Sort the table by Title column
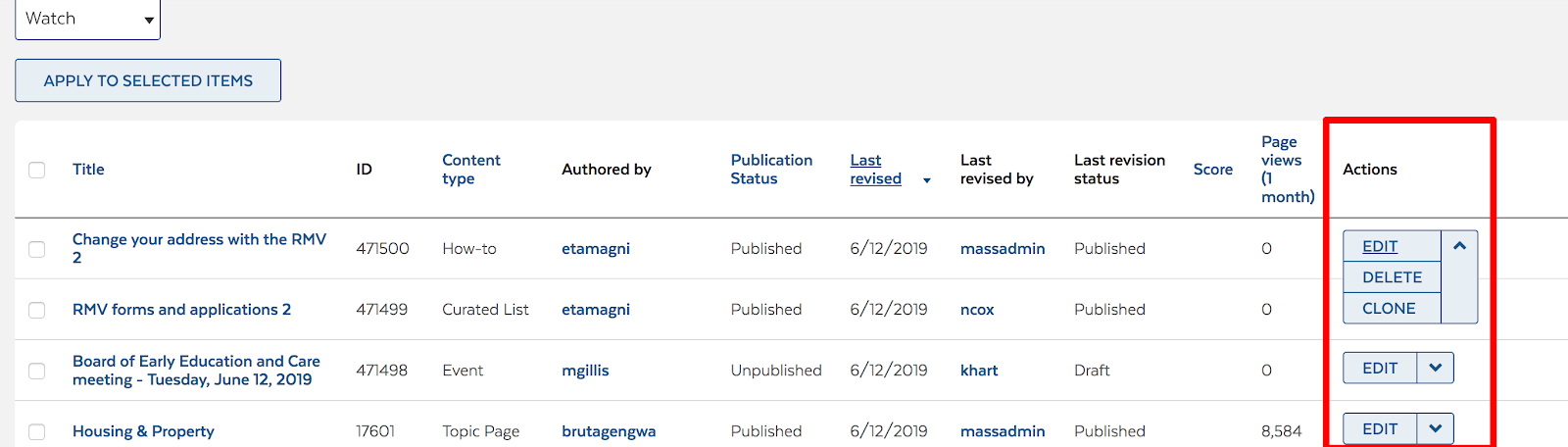The height and width of the screenshot is (447, 1568). click(88, 170)
